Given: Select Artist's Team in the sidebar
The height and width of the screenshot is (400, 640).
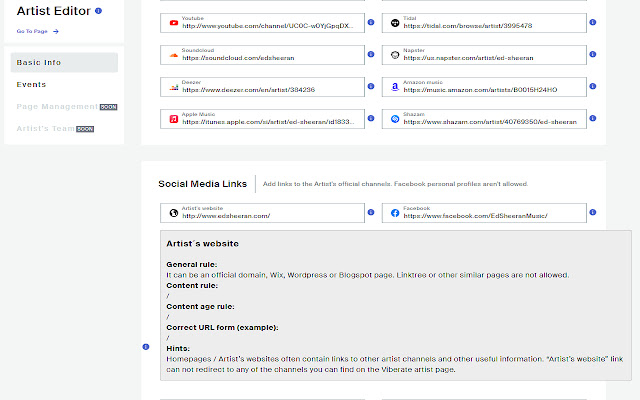Looking at the screenshot, I should 45,129.
